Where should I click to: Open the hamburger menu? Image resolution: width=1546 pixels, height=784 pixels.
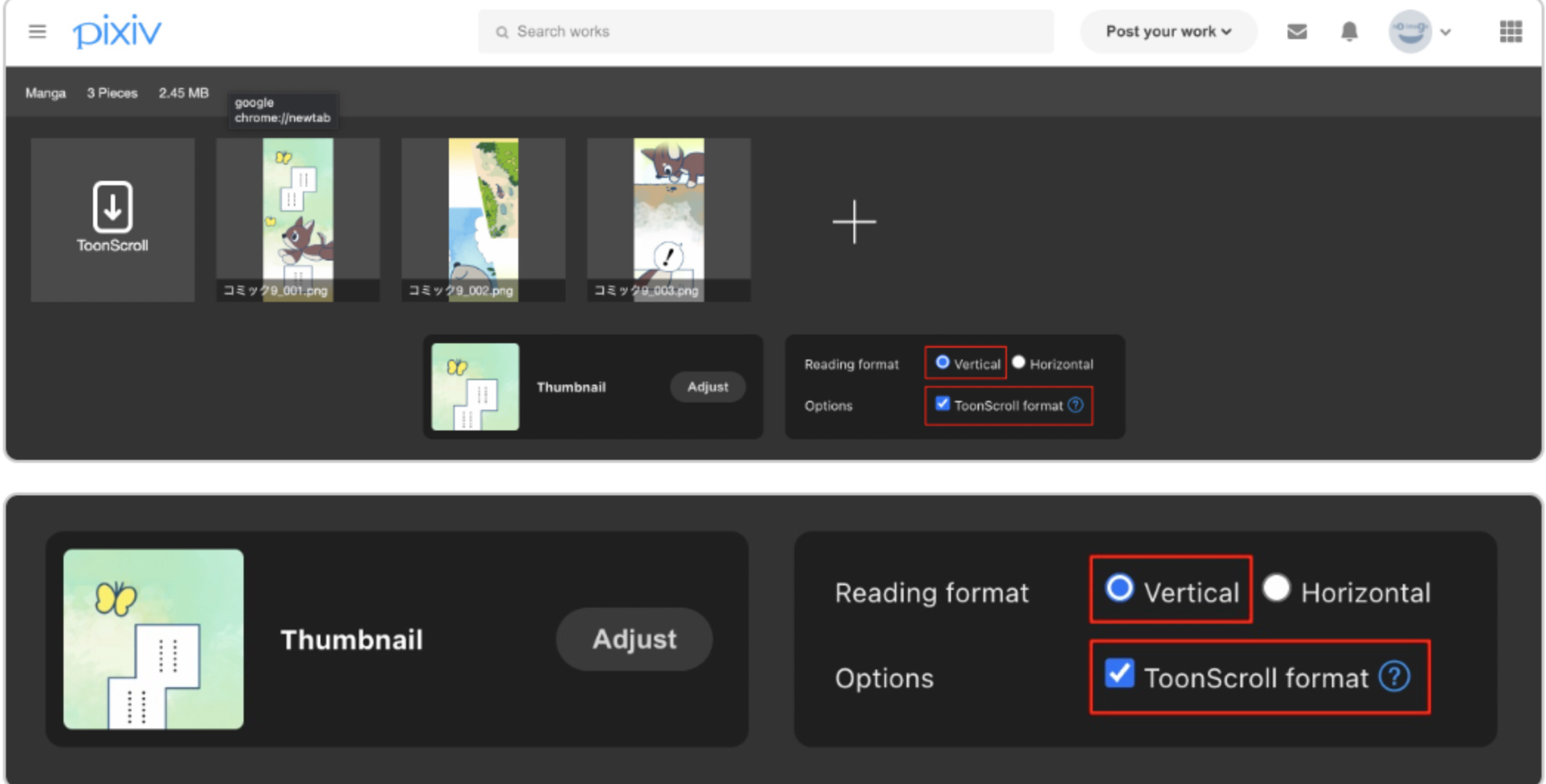[37, 32]
